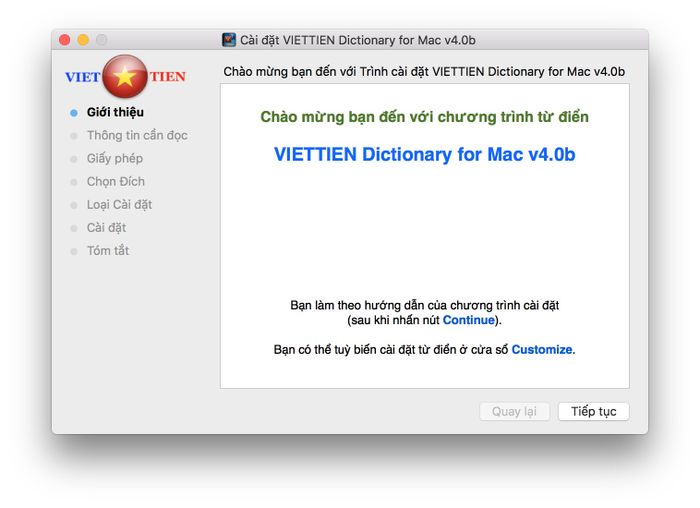Viewport: 700px width, 508px height.
Task: Select the Loại Cài đặt step
Action: tap(119, 204)
